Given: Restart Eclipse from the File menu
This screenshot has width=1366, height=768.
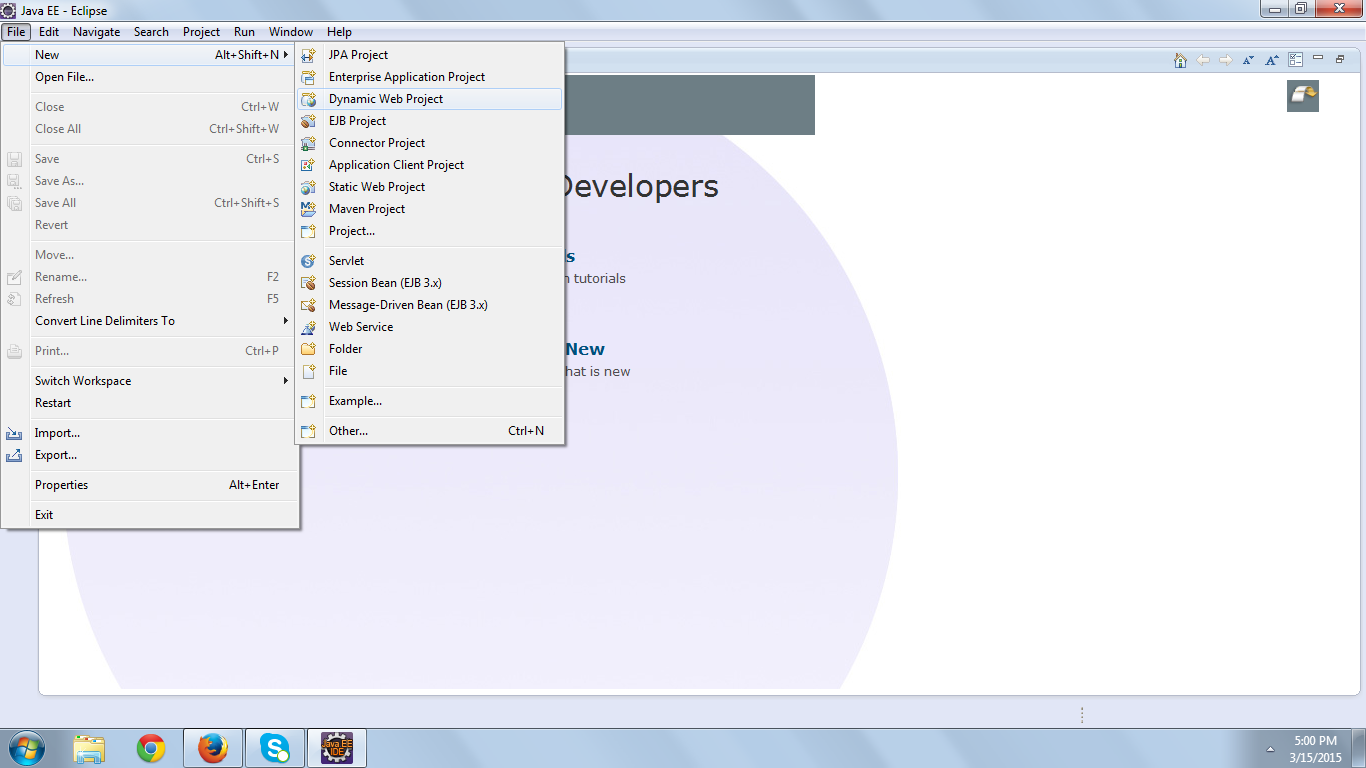Looking at the screenshot, I should point(150,403).
